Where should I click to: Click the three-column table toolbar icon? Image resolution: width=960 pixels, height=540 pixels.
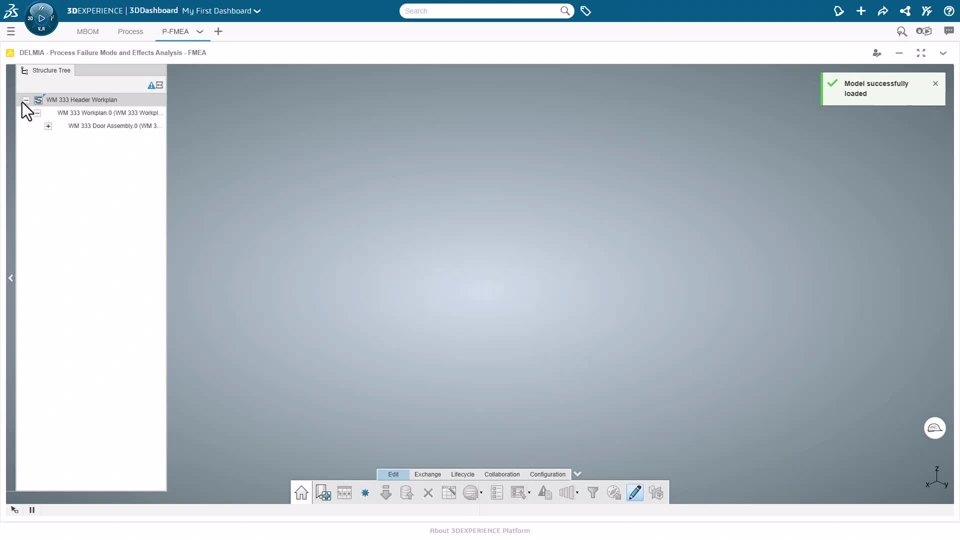point(344,493)
